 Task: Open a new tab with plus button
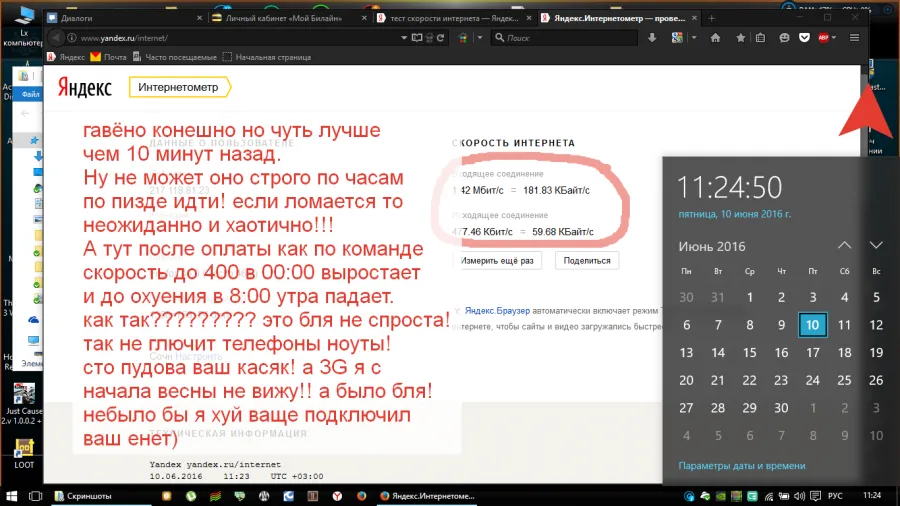pos(712,18)
